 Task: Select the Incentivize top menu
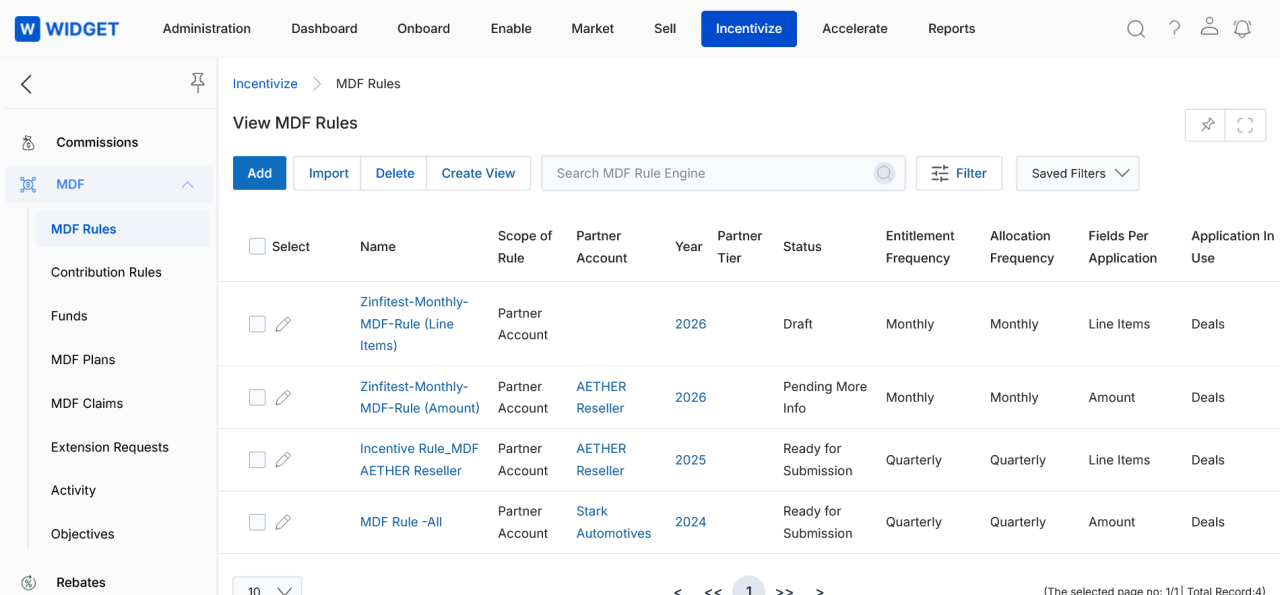click(x=749, y=29)
